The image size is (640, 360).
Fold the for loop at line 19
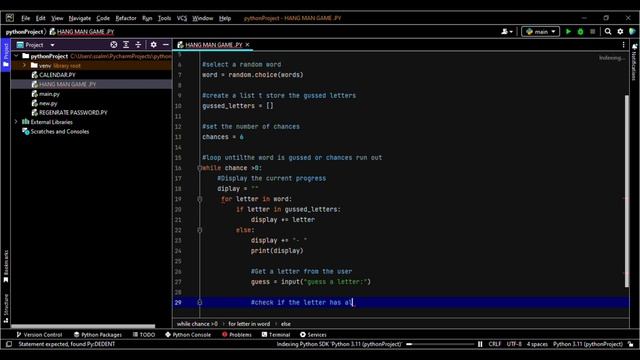tap(200, 199)
